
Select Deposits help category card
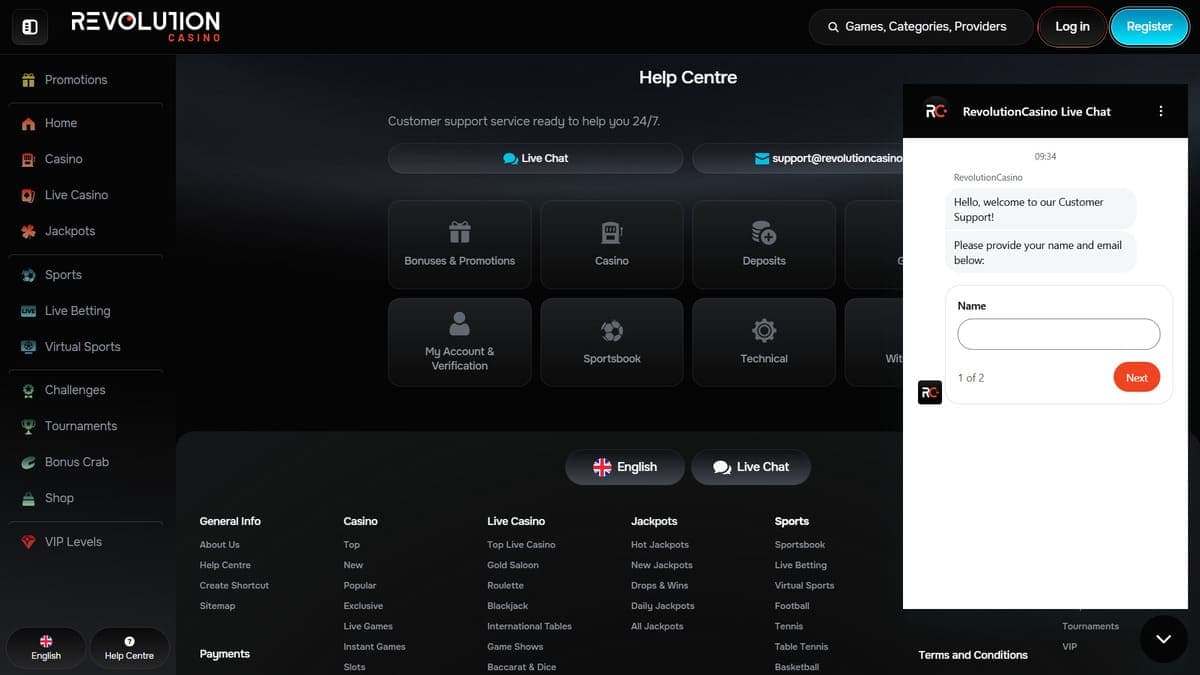pyautogui.click(x=764, y=245)
